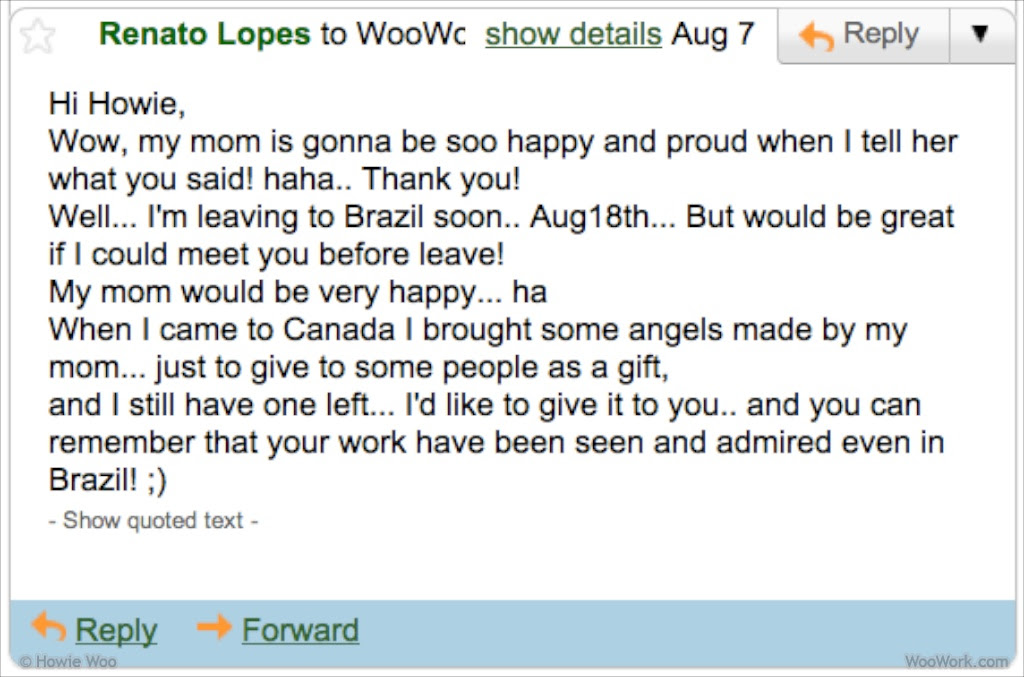Open the show details link

coord(573,34)
